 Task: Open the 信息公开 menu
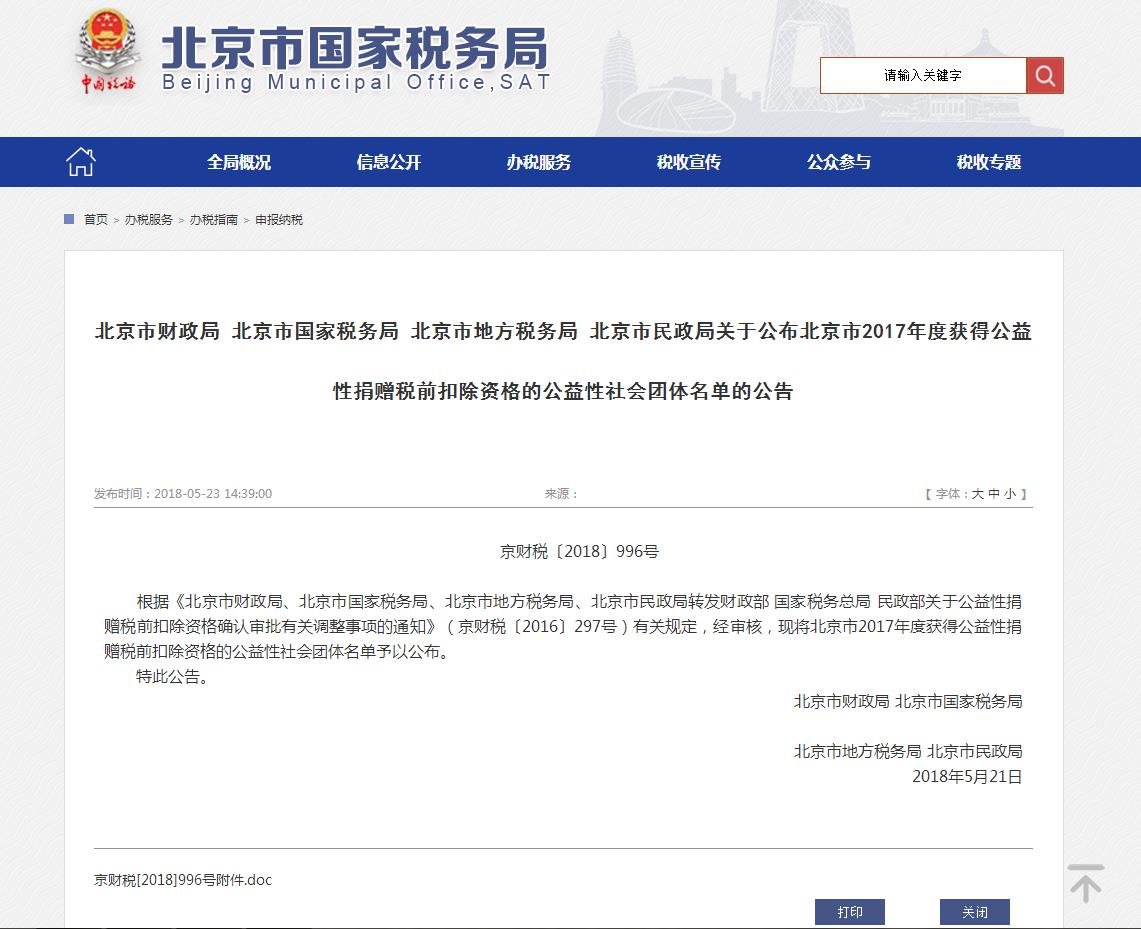click(389, 162)
